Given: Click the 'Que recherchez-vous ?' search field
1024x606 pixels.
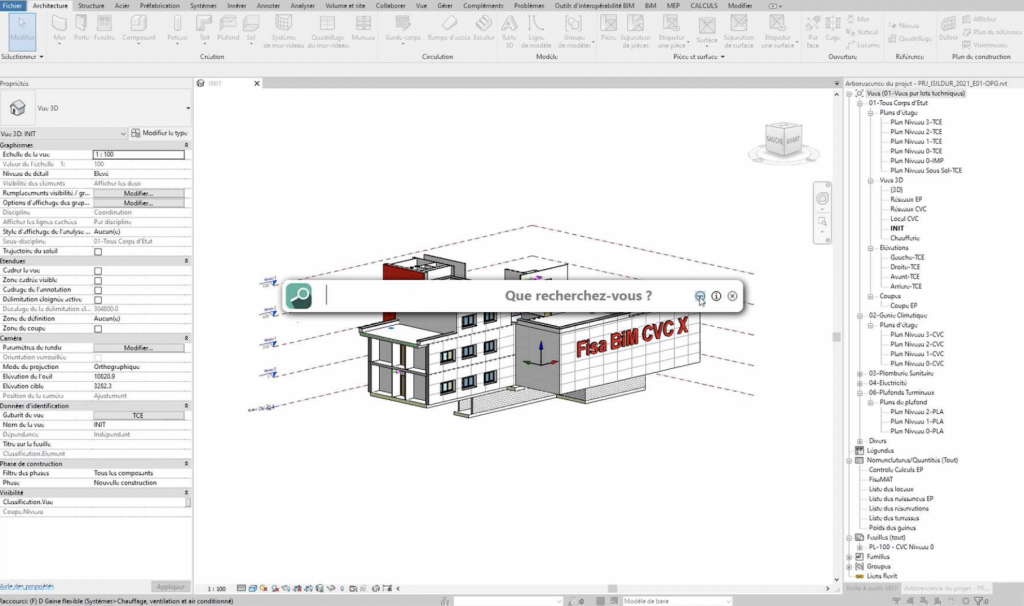Looking at the screenshot, I should 500,296.
